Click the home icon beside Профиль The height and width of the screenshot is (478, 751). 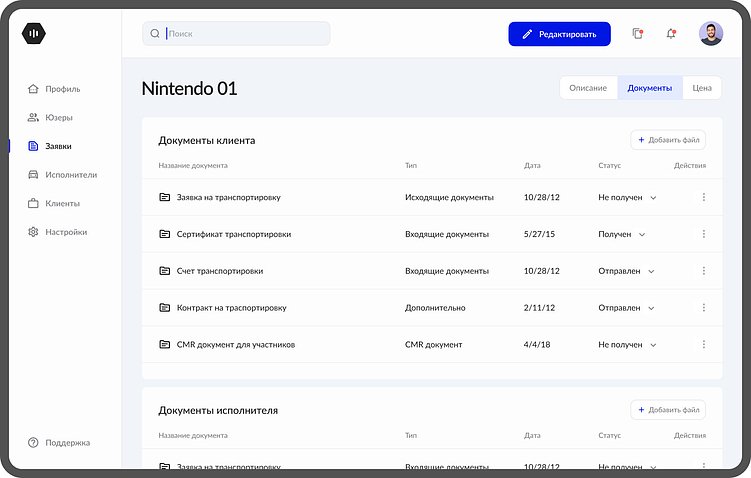coord(33,89)
